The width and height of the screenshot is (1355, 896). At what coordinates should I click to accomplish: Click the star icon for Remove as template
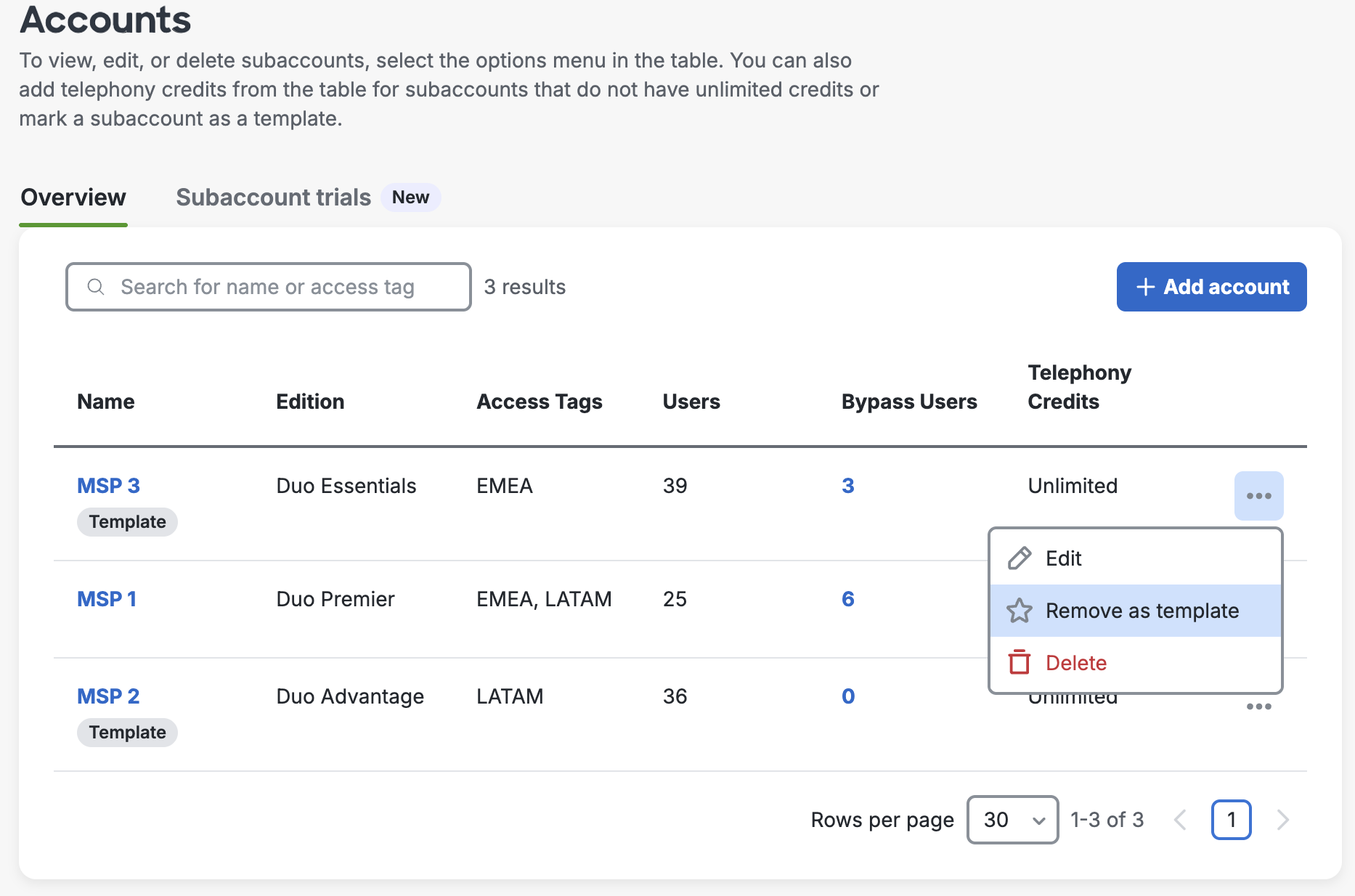pyautogui.click(x=1020, y=611)
